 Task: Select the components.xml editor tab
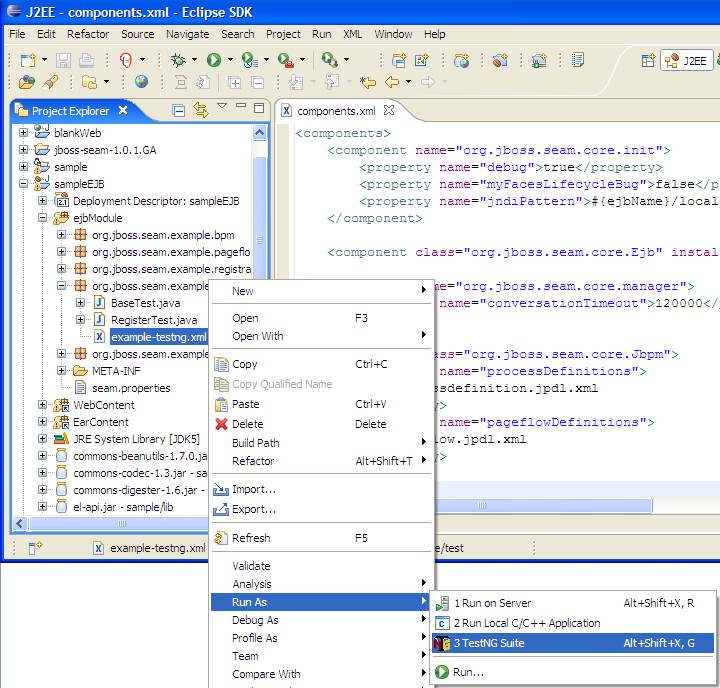336,111
